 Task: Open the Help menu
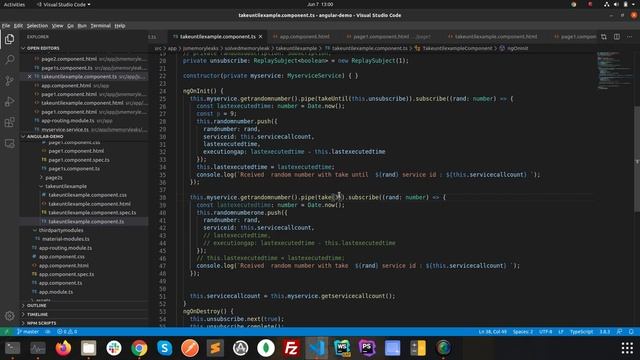(x=120, y=26)
